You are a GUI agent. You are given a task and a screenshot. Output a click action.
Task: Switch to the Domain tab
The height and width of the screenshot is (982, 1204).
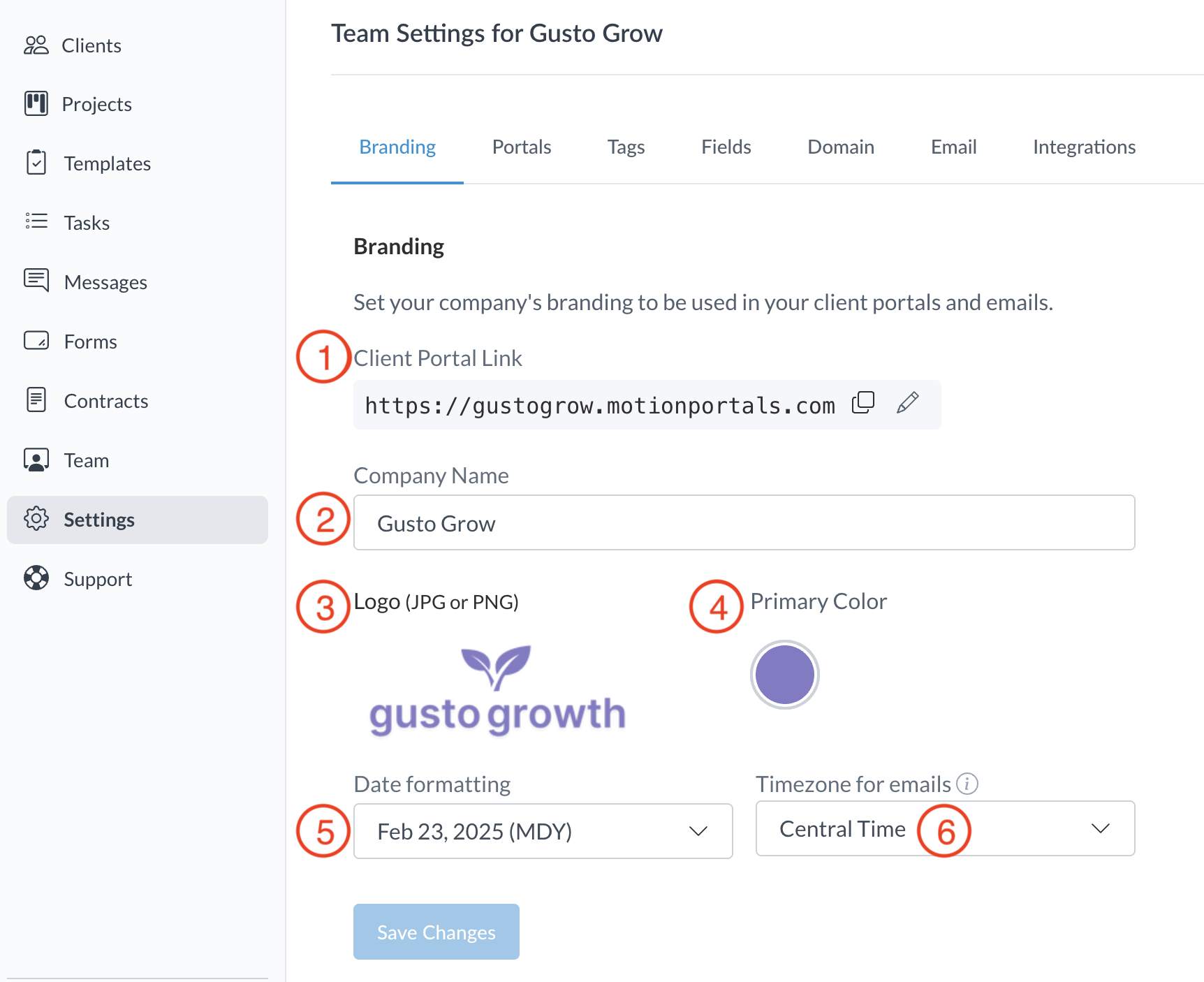pyautogui.click(x=840, y=147)
